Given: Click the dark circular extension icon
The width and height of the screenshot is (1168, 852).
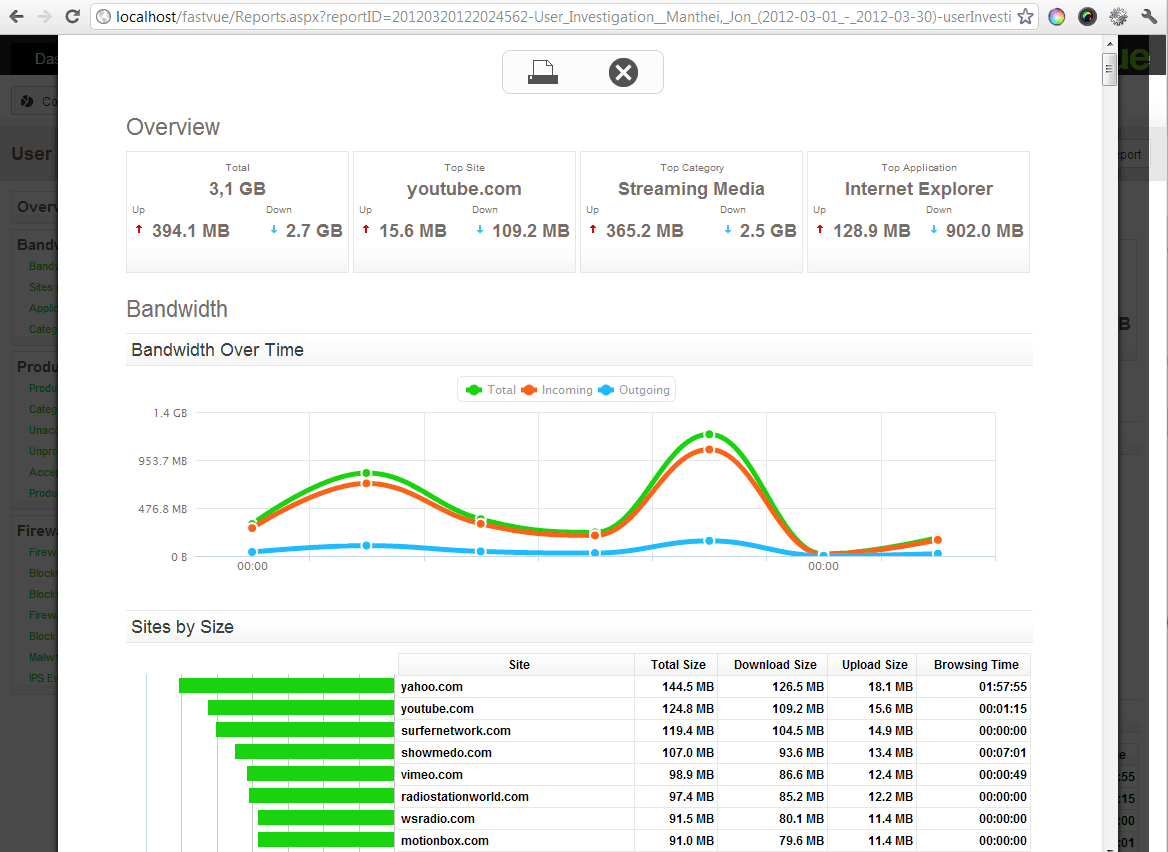Looking at the screenshot, I should (x=1088, y=16).
